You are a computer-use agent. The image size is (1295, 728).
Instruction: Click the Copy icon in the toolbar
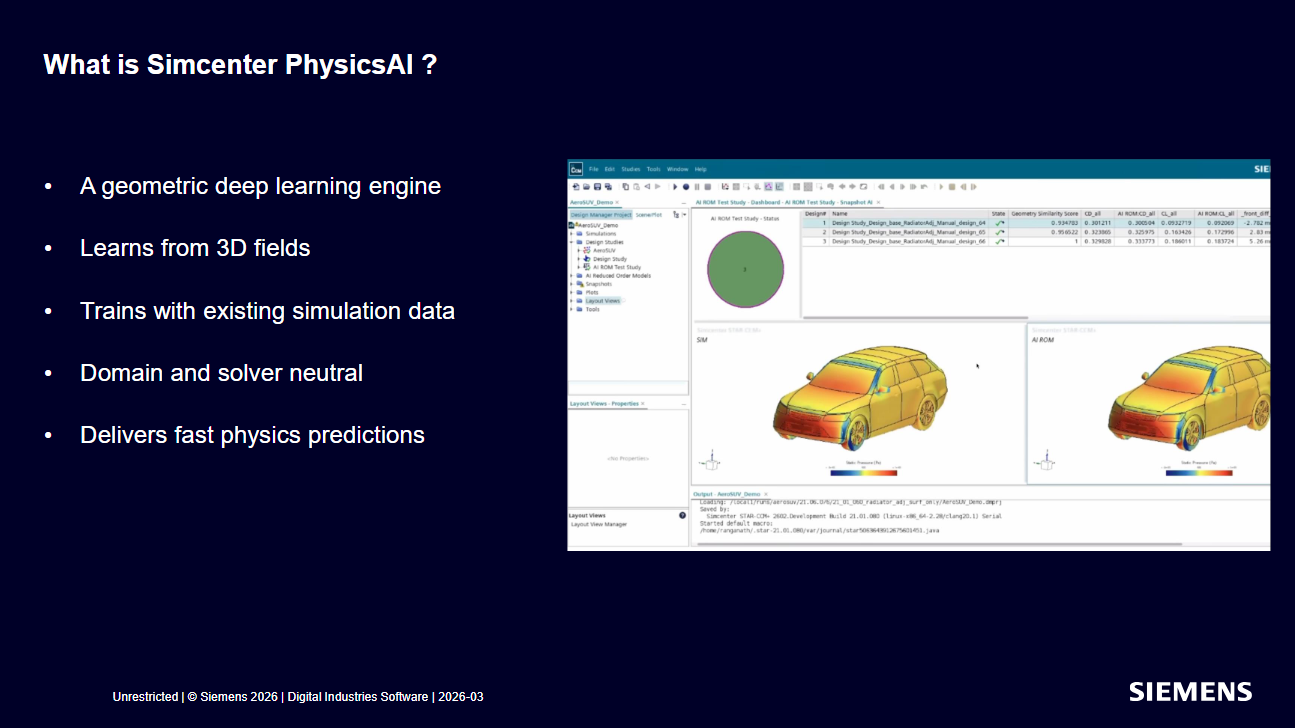coord(625,187)
